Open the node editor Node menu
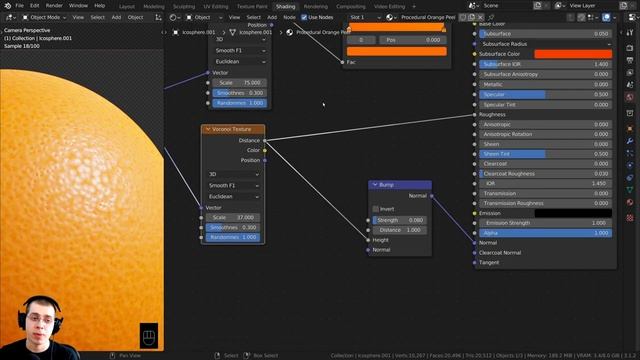Viewport: 640px width, 360px height. pyautogui.click(x=289, y=18)
